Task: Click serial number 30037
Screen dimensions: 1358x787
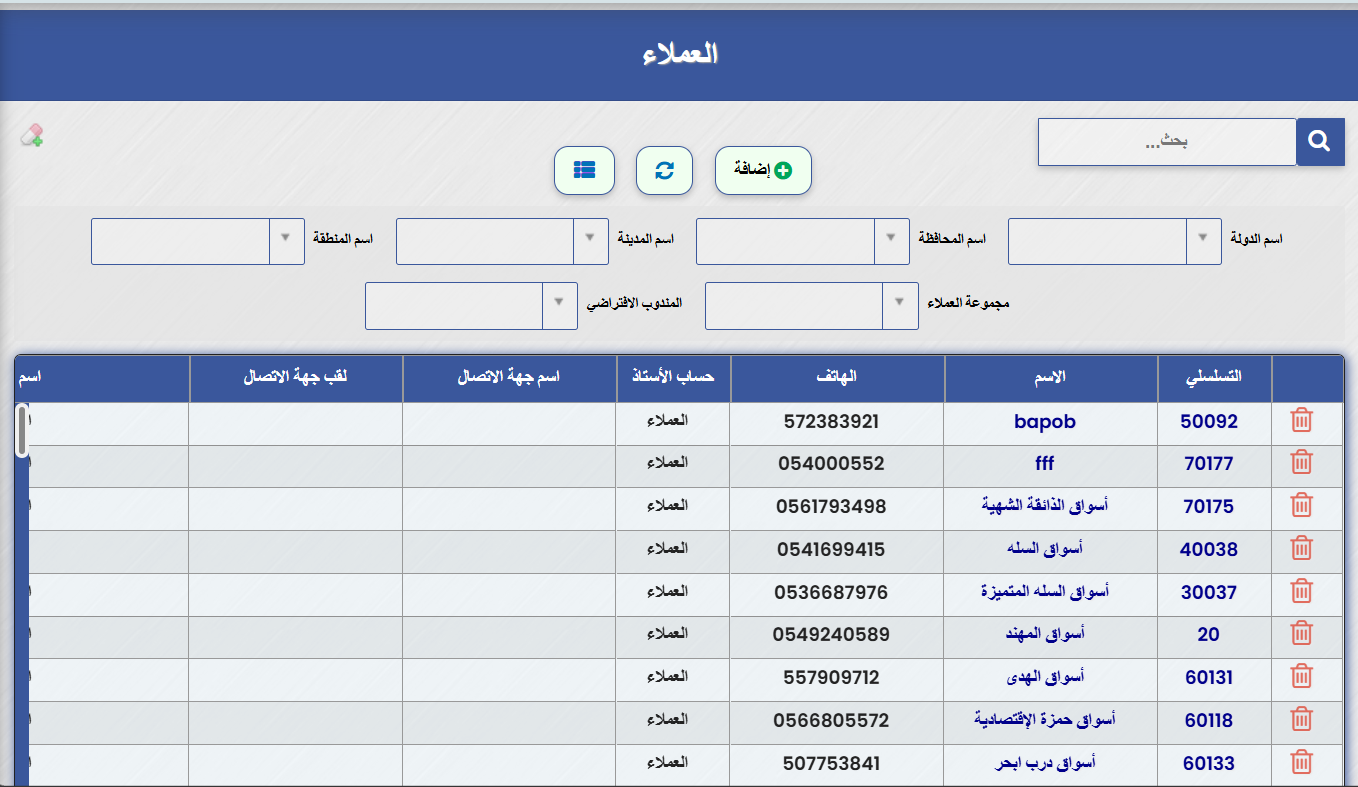Action: (x=1209, y=592)
